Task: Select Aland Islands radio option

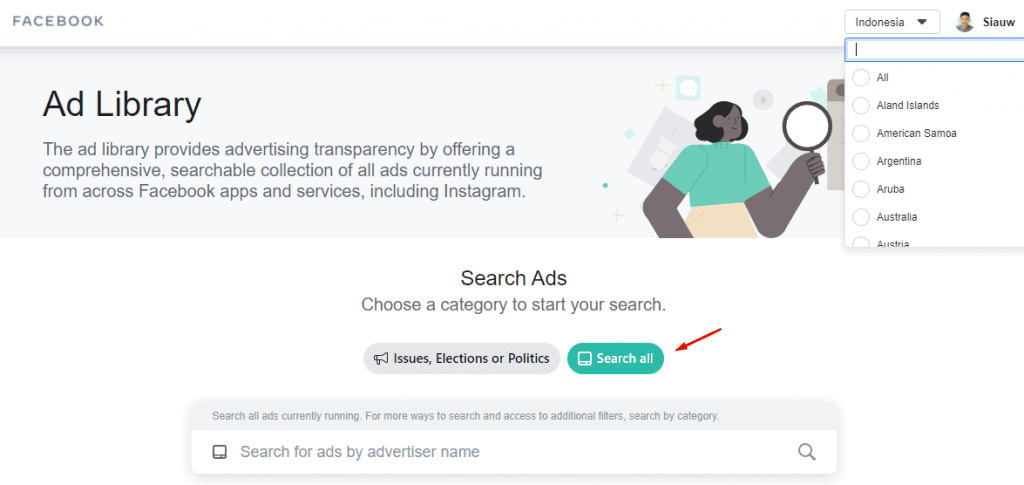Action: point(861,105)
